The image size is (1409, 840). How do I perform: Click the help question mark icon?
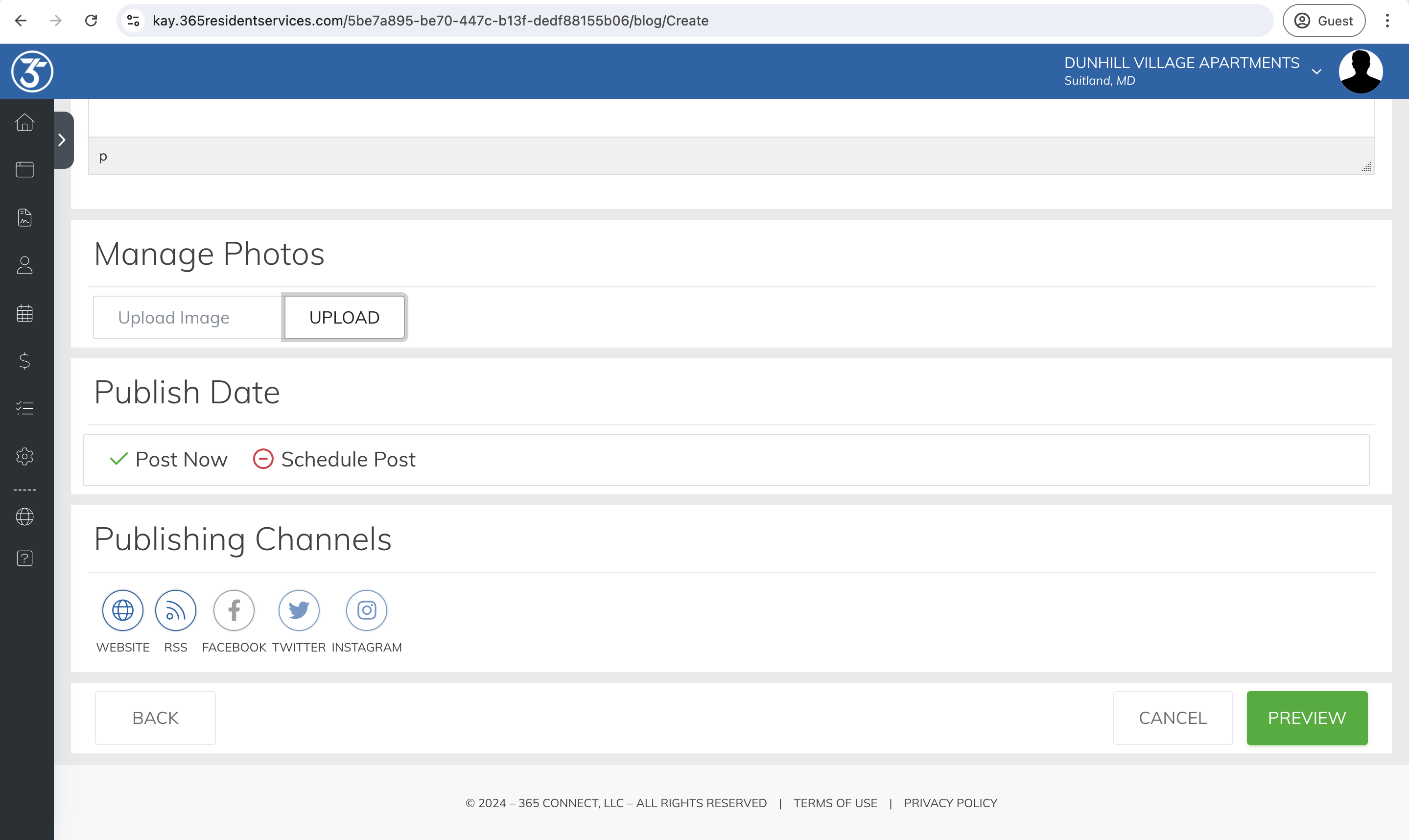[x=24, y=558]
